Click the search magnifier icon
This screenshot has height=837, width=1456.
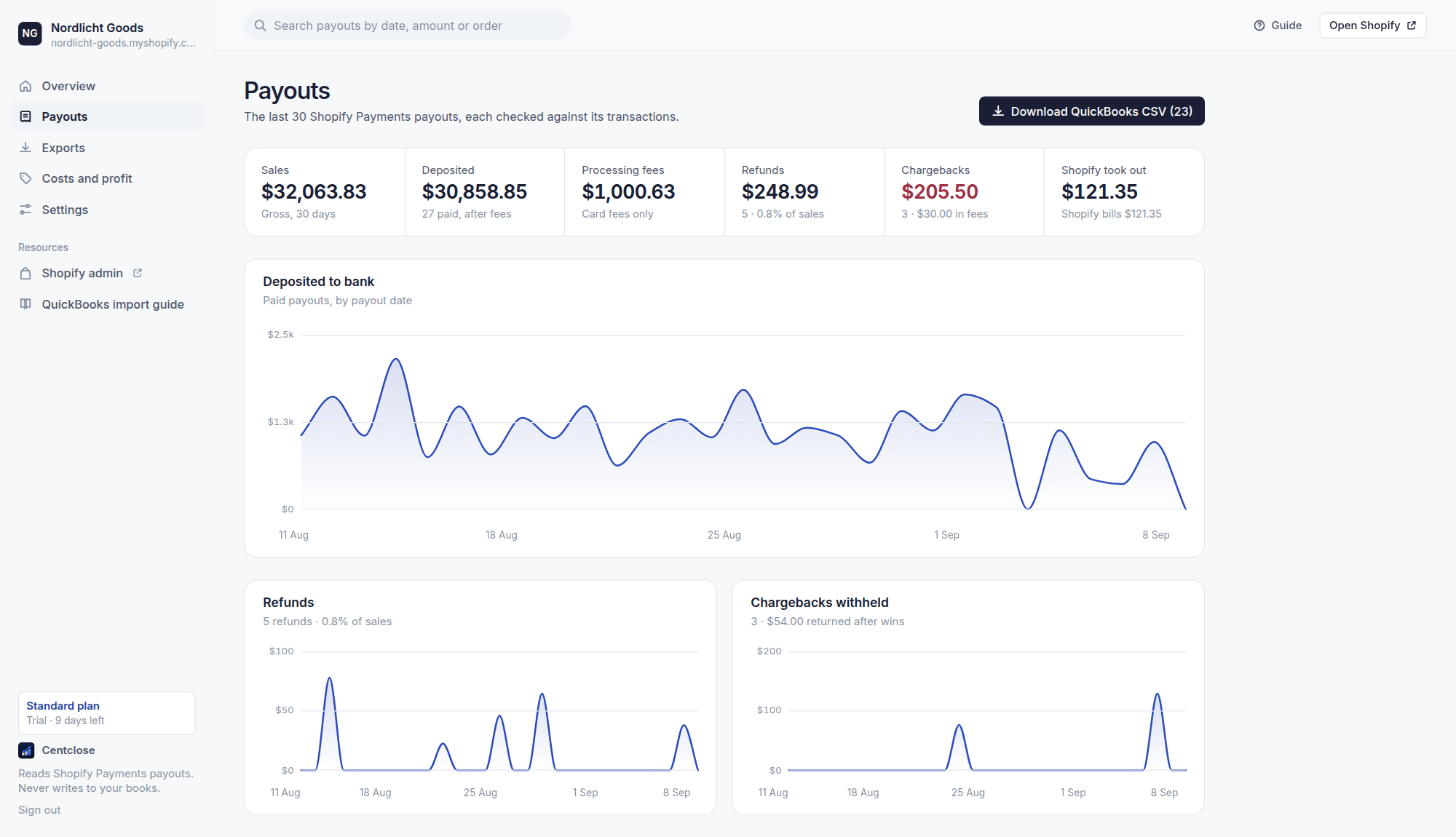point(260,25)
